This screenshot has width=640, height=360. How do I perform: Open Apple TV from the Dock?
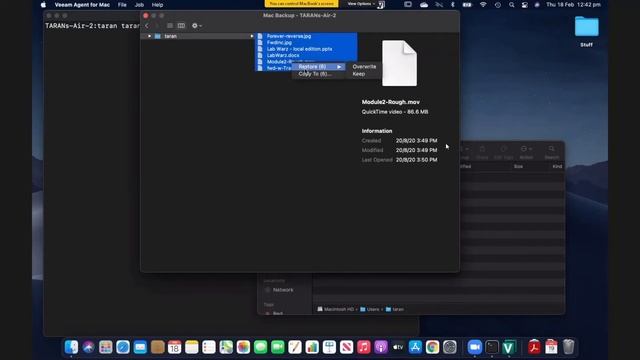click(398, 347)
